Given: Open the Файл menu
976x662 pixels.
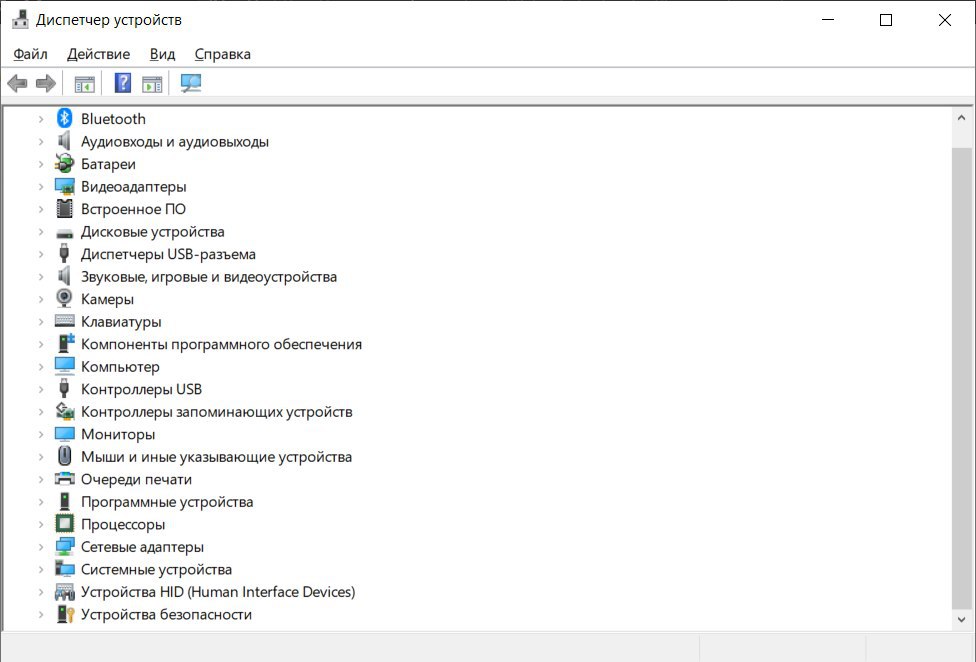Looking at the screenshot, I should click(30, 54).
